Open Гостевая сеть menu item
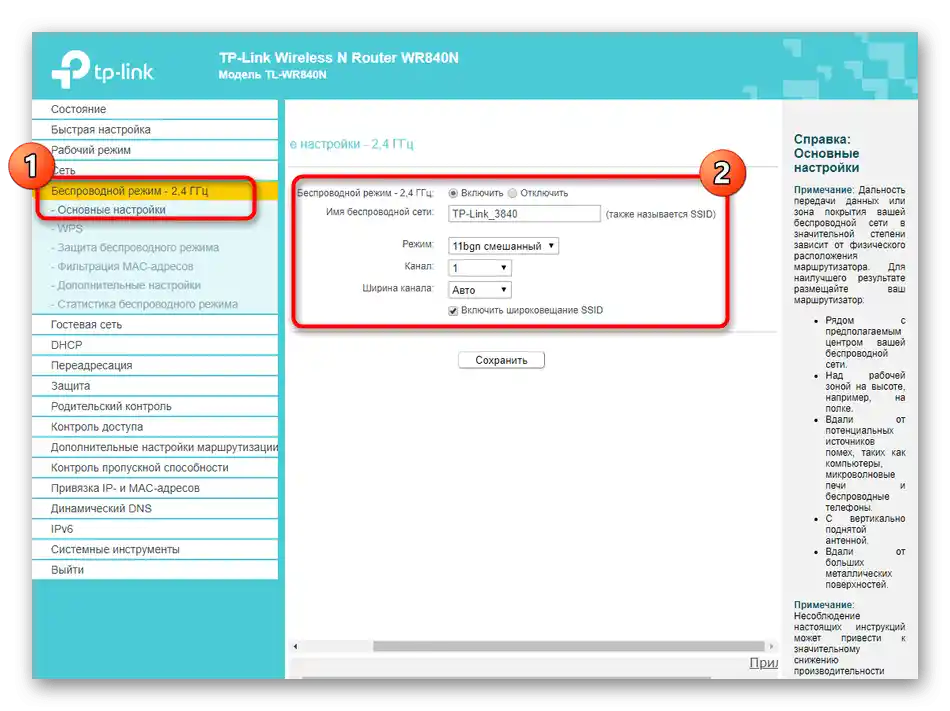The image size is (950, 711). click(x=155, y=325)
